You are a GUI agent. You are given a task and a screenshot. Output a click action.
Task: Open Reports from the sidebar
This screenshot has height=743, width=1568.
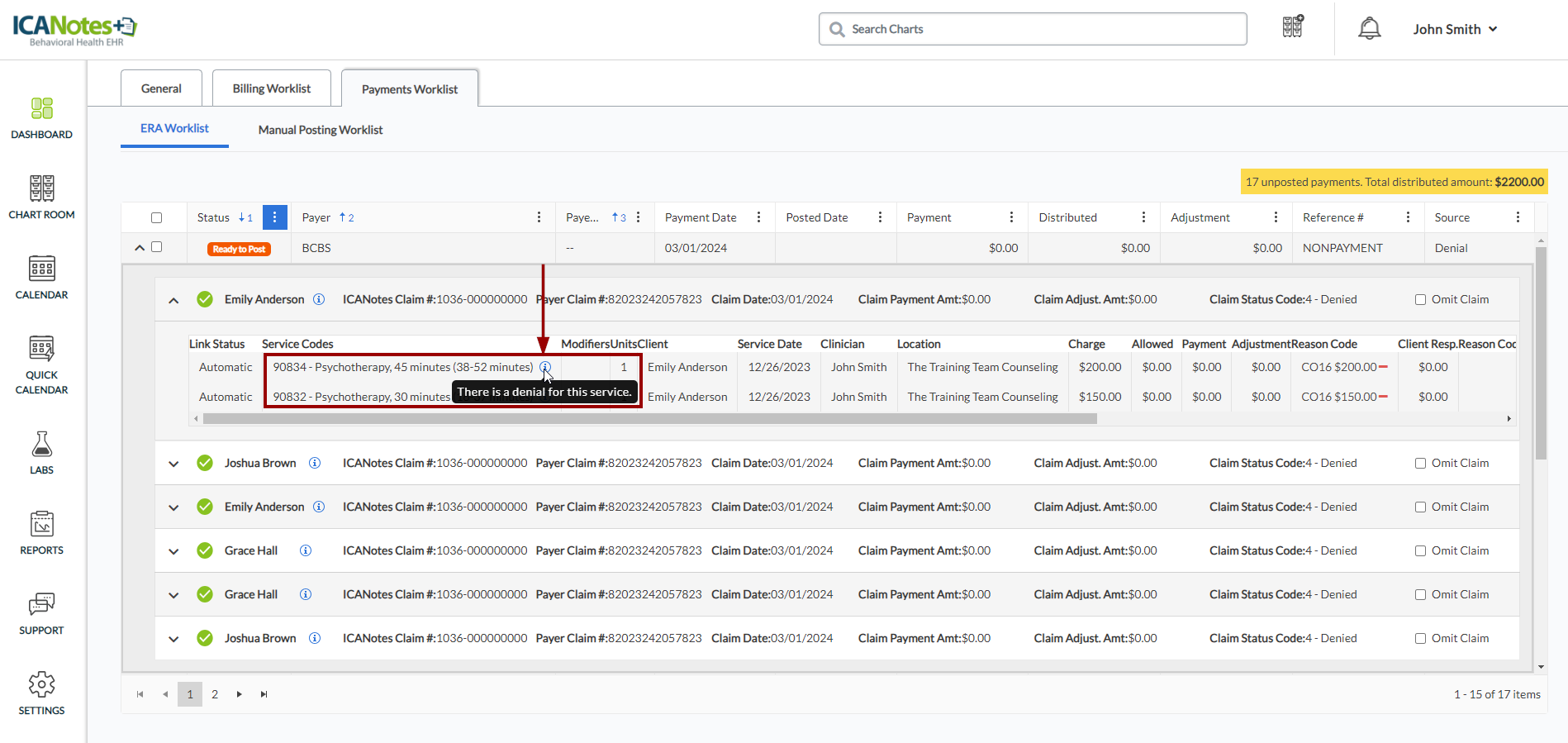pos(41,525)
